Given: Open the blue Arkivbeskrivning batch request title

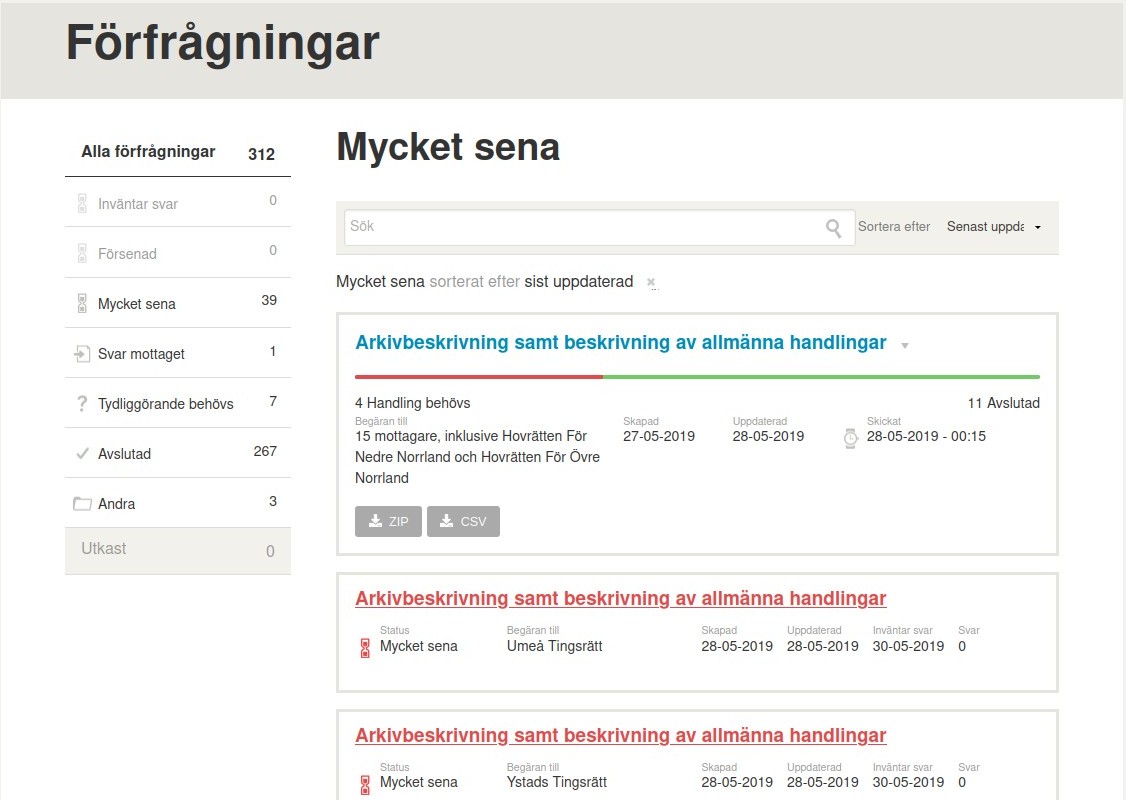Looking at the screenshot, I should point(621,343).
